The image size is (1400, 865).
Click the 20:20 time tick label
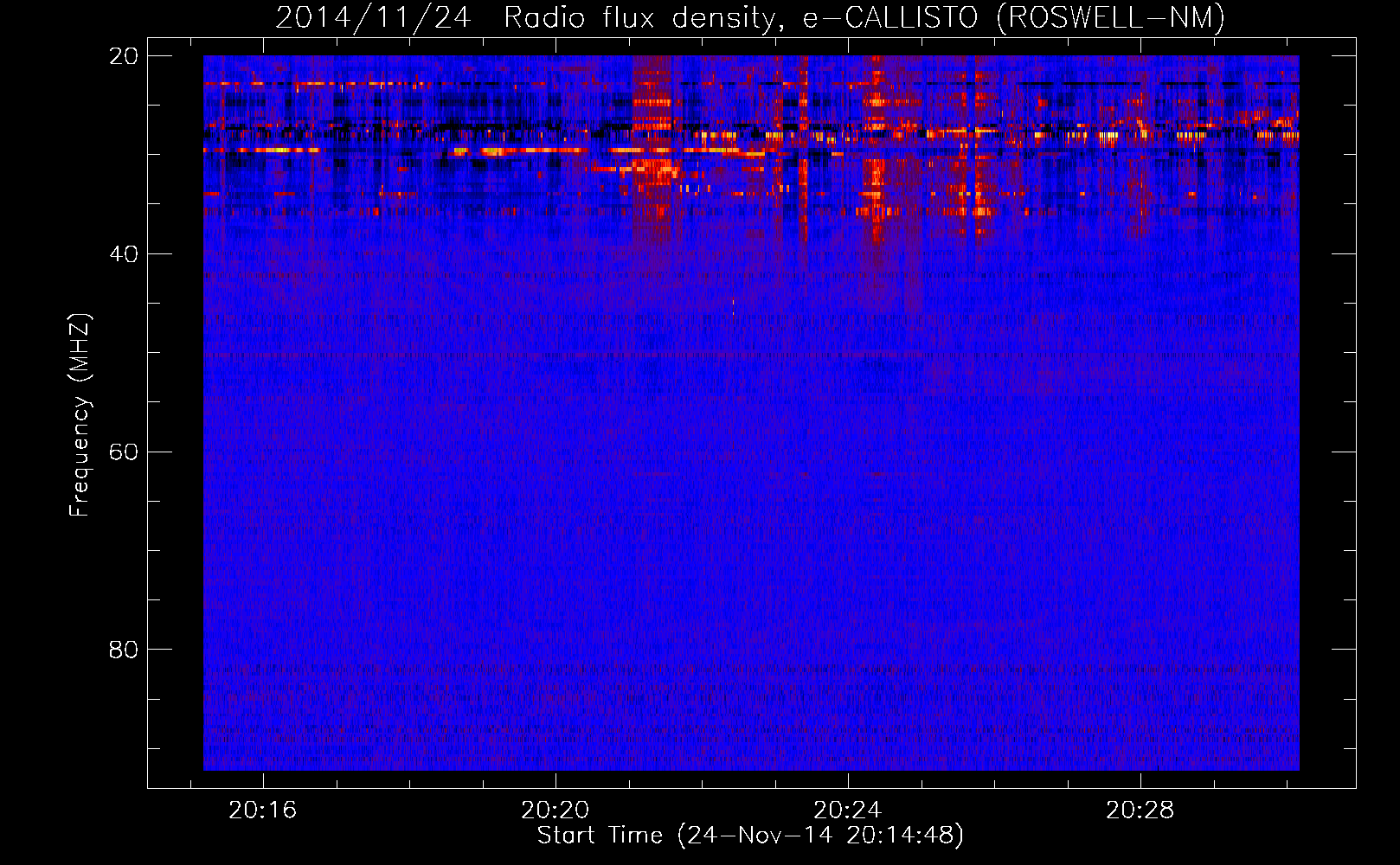(x=555, y=810)
